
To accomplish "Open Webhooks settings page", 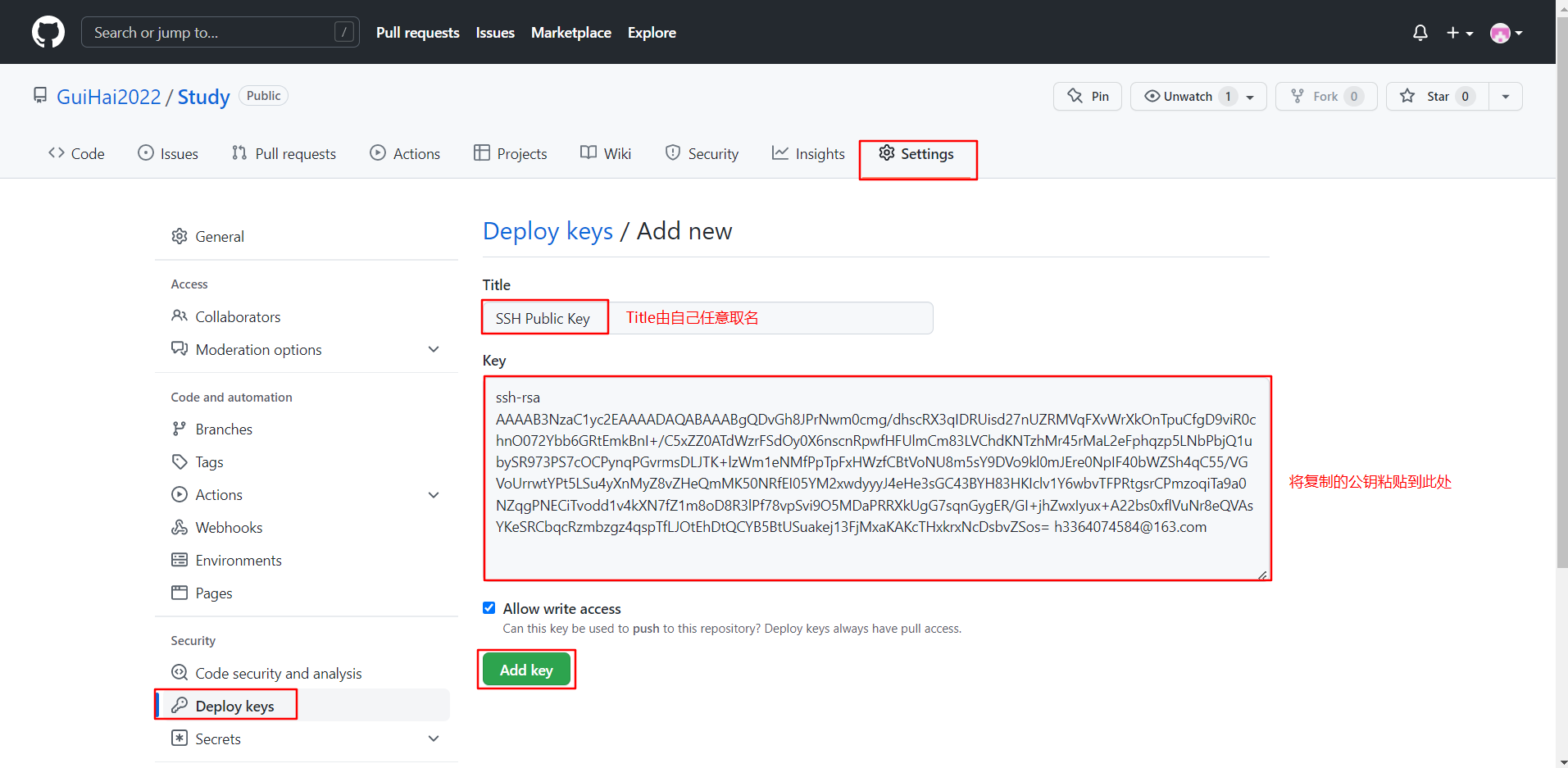I will [x=306, y=527].
